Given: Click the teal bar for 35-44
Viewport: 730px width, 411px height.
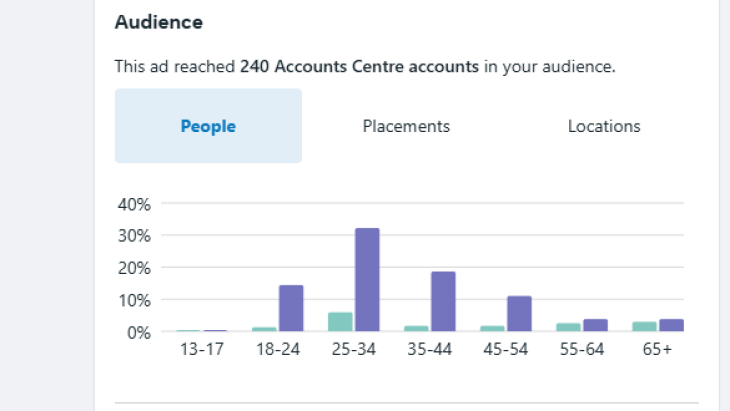Looking at the screenshot, I should tap(416, 329).
